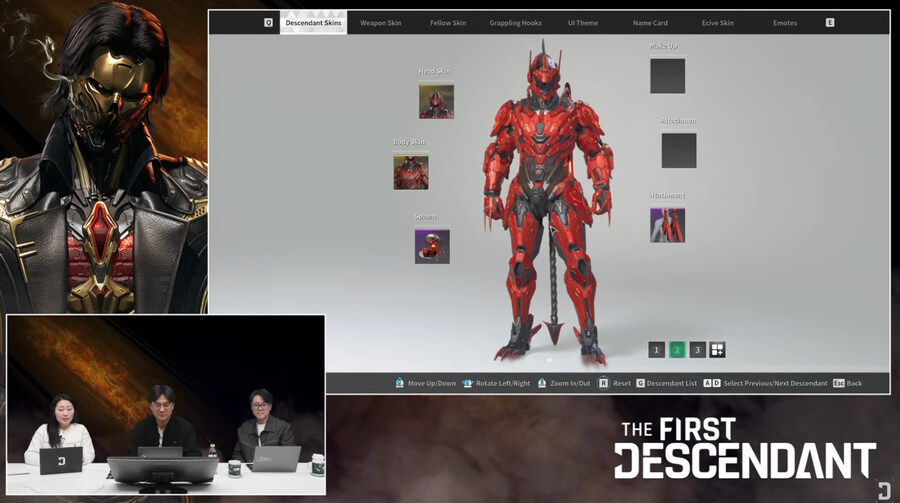Open the empty Make Up slot
This screenshot has height=503, width=900.
click(x=668, y=76)
